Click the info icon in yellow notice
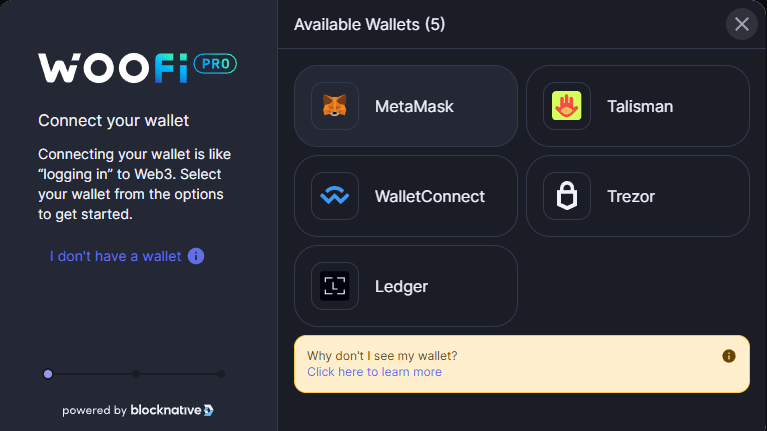767x431 pixels. pos(729,356)
